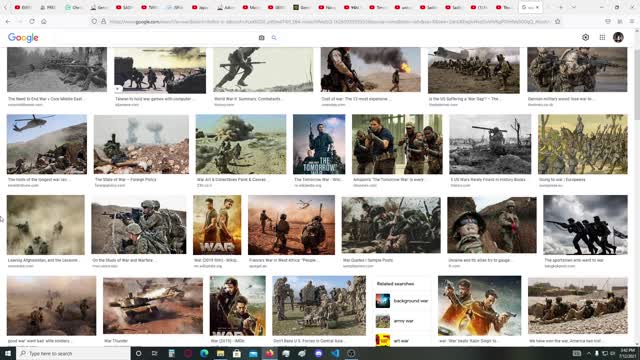This screenshot has width=640, height=360.
Task: Open the running soldier silhouette World War II image
Action: pos(263,69)
